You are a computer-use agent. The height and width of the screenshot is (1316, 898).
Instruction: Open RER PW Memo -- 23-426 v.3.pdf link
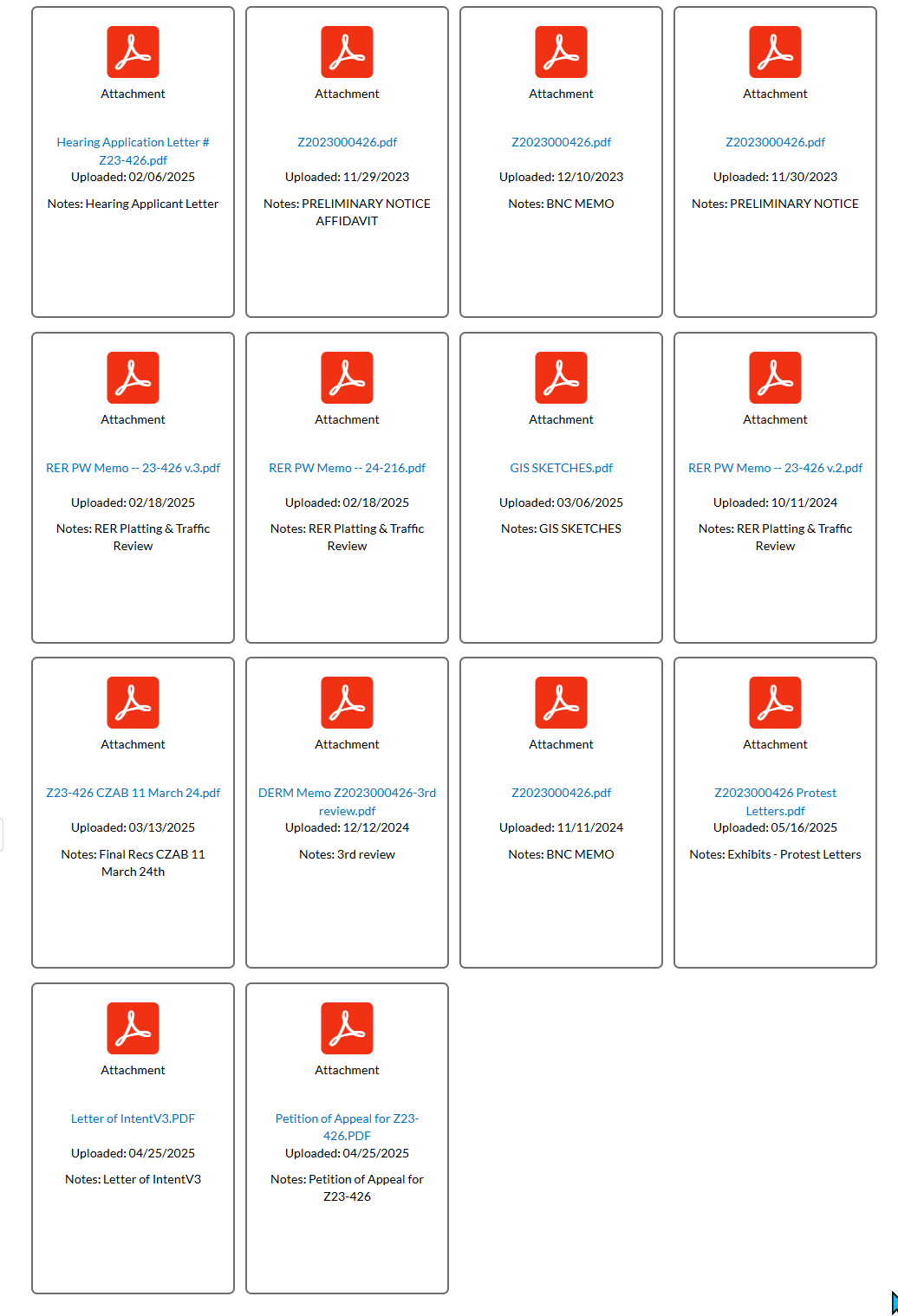click(133, 468)
